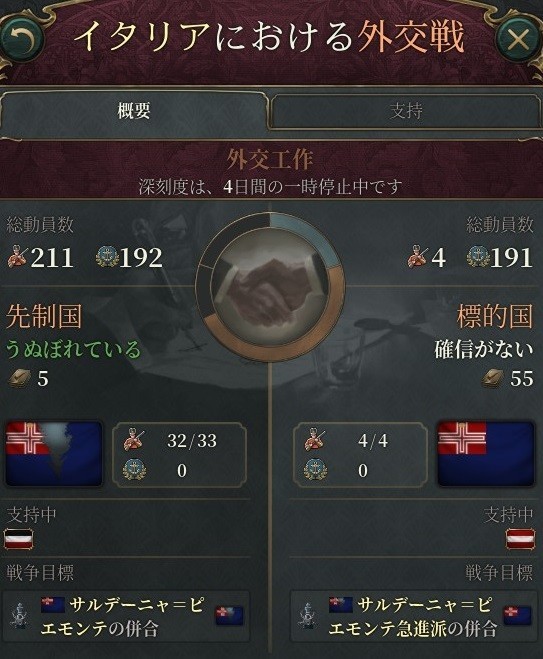Viewport: 543px width, 659px height.
Task: Click the target's supporting Austria flag
Action: coord(520,539)
